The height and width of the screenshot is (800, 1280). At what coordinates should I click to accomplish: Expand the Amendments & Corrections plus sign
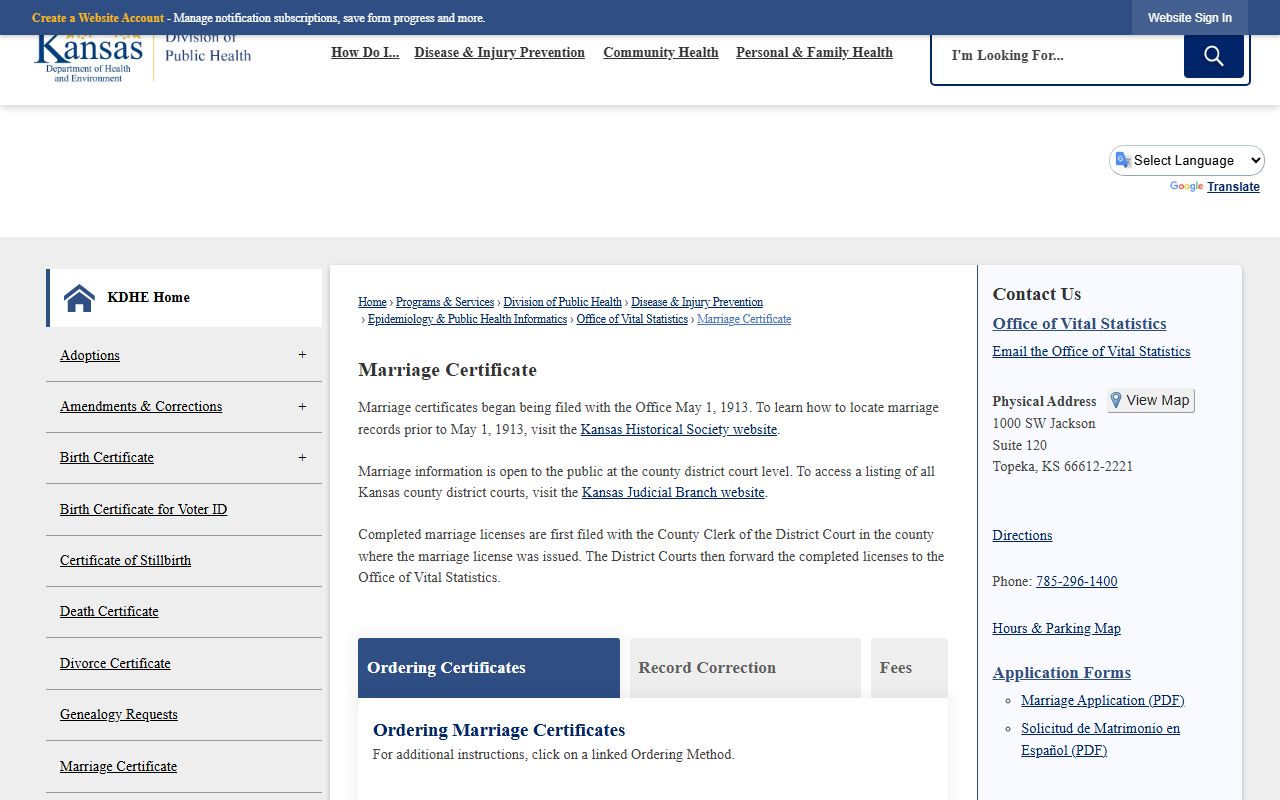(x=302, y=406)
